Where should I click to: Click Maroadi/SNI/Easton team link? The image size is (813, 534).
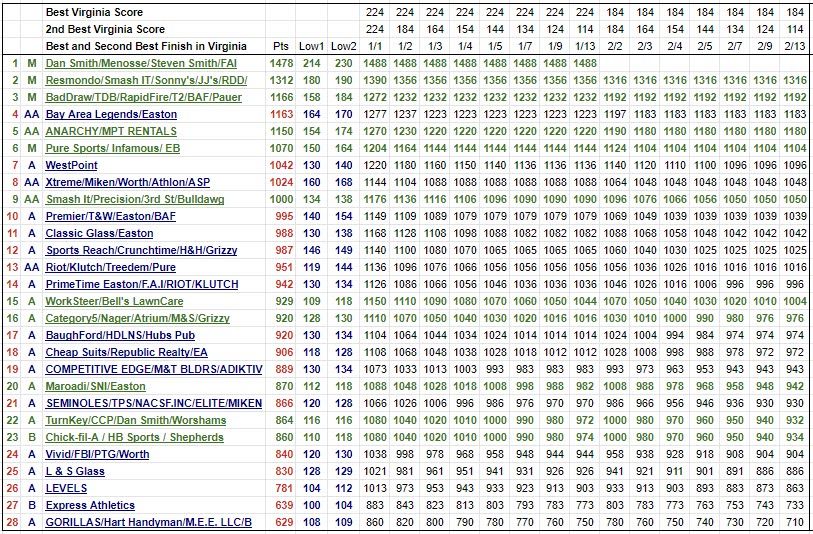[95, 387]
